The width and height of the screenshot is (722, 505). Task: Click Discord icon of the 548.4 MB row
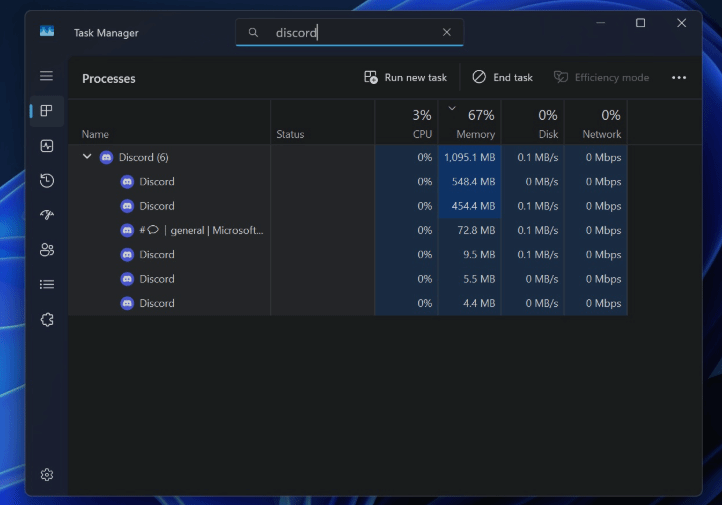point(127,182)
